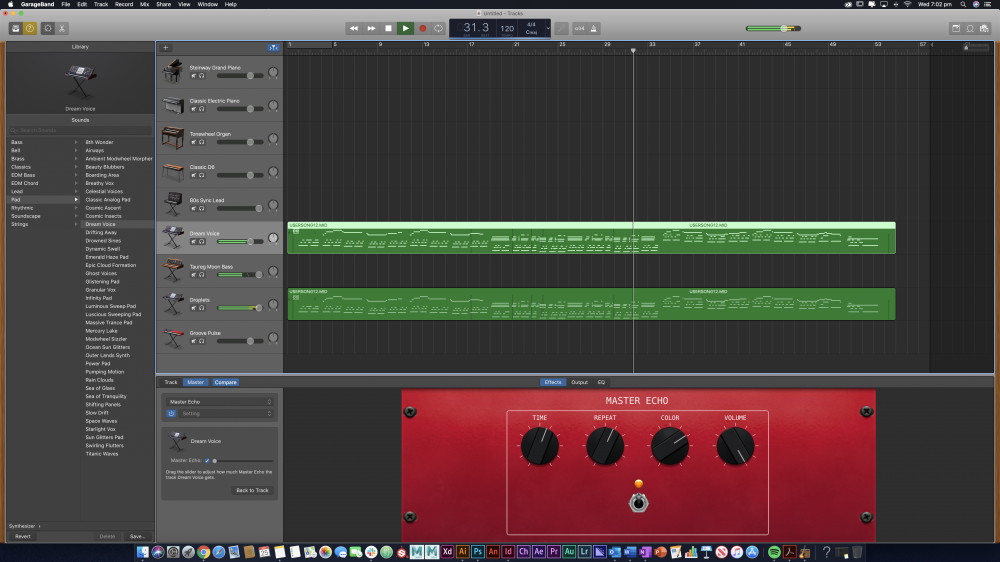The image size is (1000, 562).
Task: Open the Apple Loops browser button
Action: (x=970, y=28)
